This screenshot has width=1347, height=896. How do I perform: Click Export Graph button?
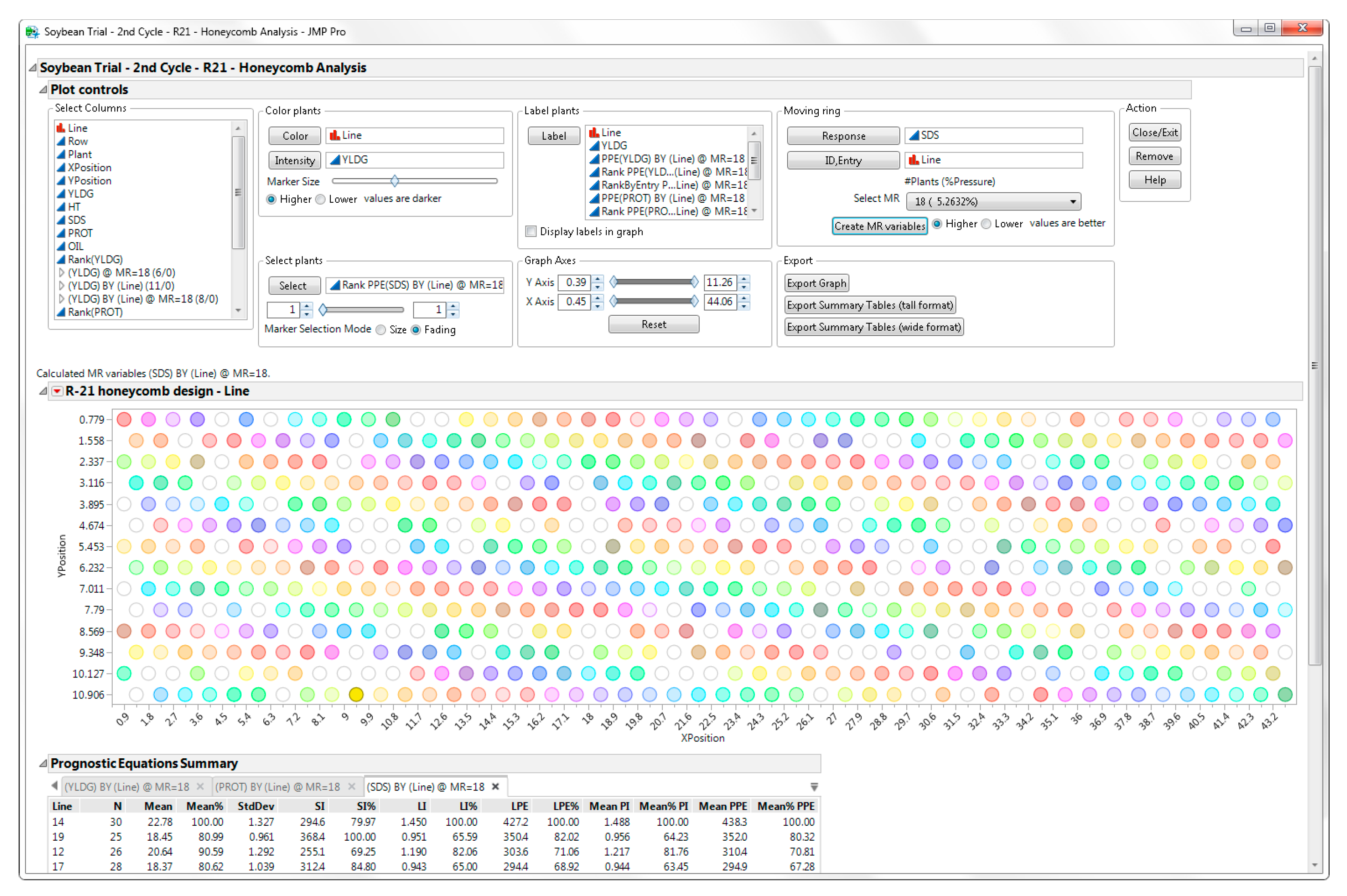click(x=816, y=283)
